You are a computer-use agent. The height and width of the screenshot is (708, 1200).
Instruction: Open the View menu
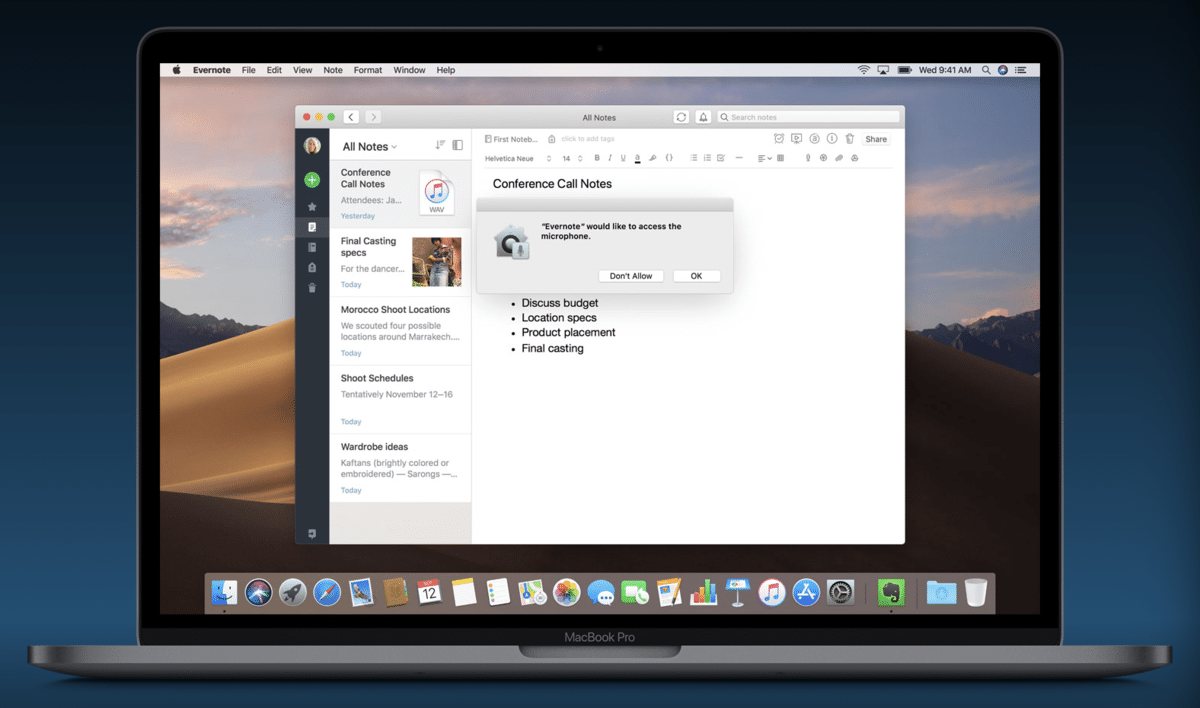click(302, 70)
